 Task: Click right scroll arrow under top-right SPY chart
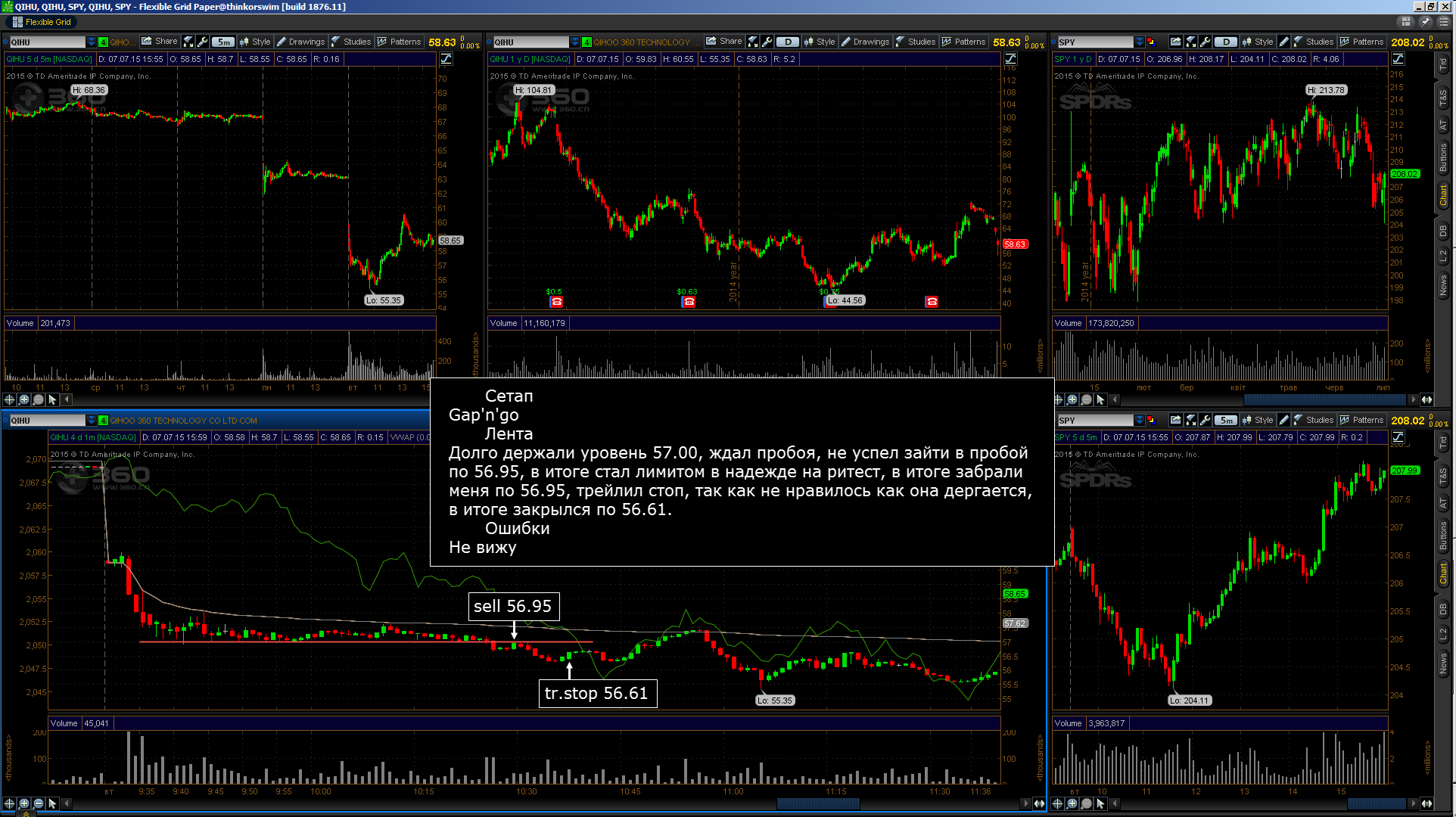[x=1413, y=399]
